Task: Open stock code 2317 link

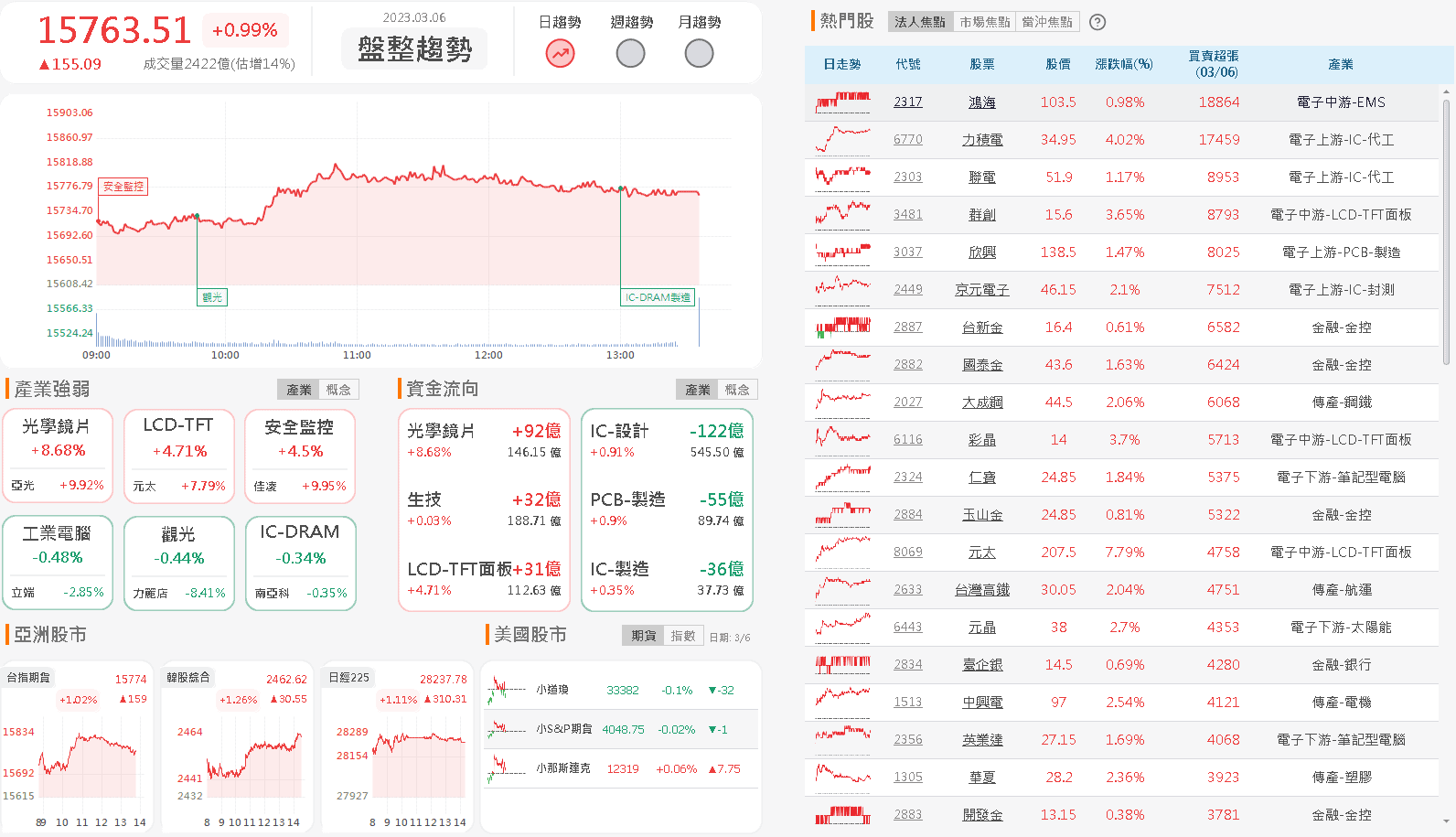Action: 907,102
